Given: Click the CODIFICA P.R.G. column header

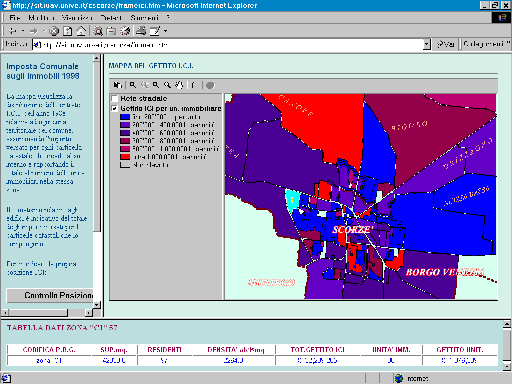Looking at the screenshot, I should [49, 350].
